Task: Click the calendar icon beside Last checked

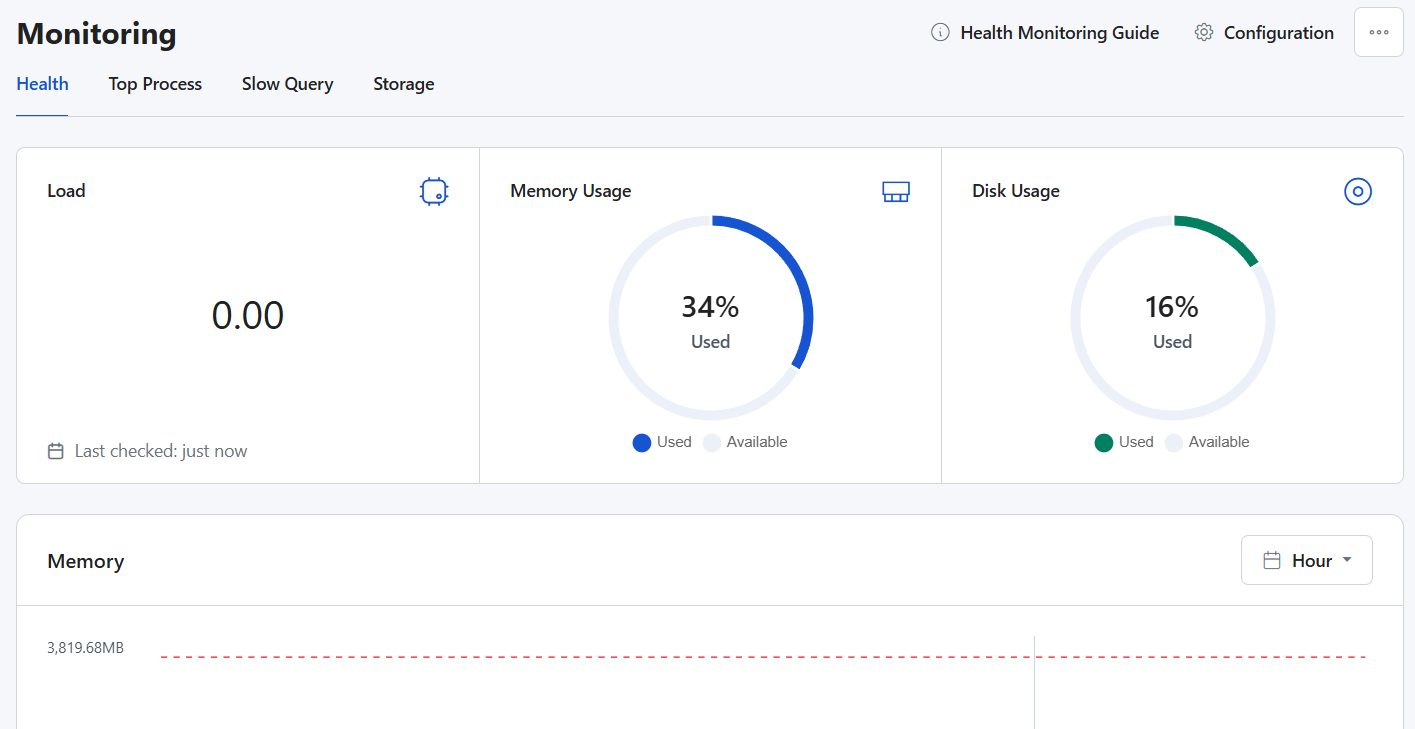Action: [x=56, y=451]
